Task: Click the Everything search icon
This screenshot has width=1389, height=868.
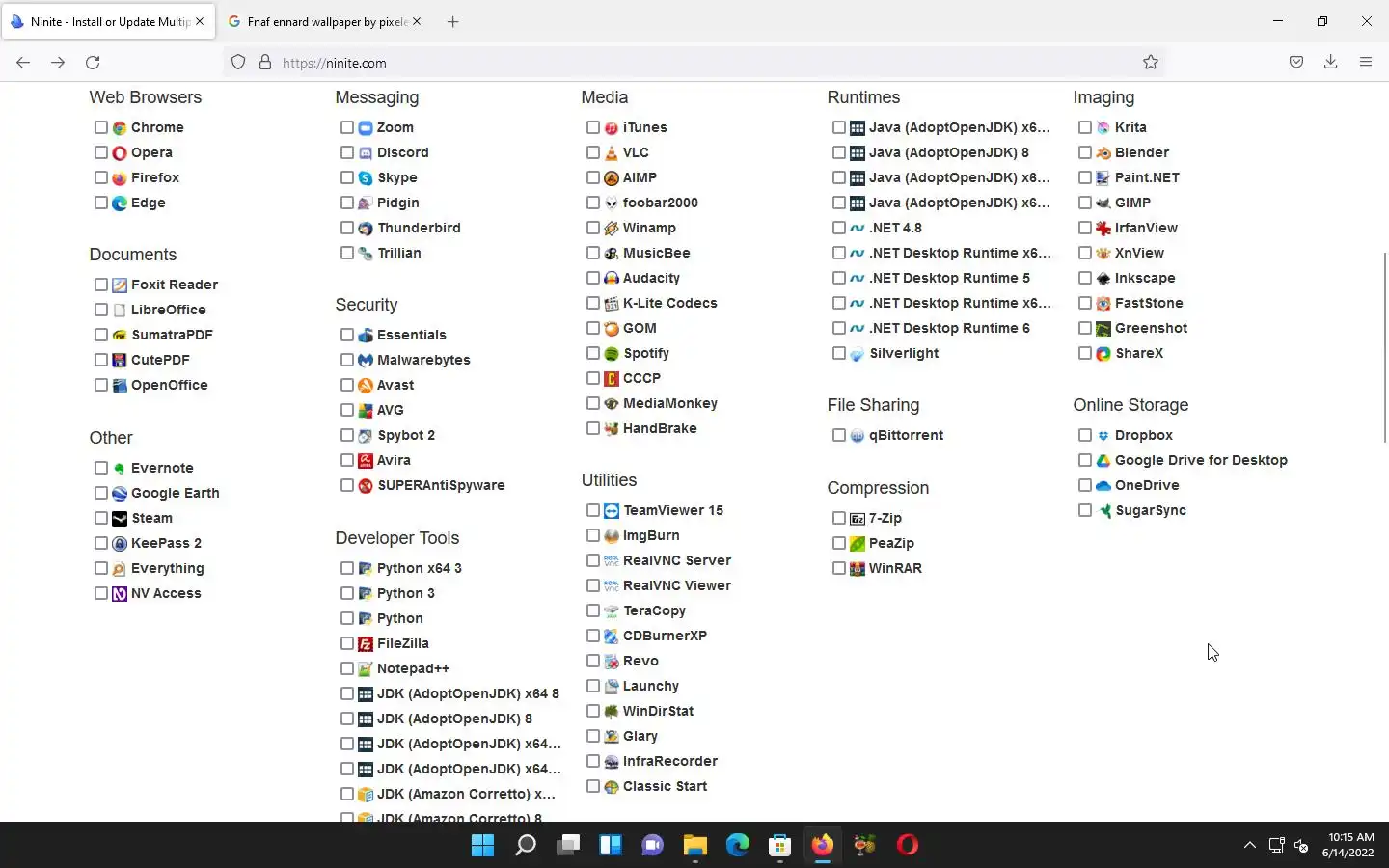Action: pyautogui.click(x=120, y=568)
